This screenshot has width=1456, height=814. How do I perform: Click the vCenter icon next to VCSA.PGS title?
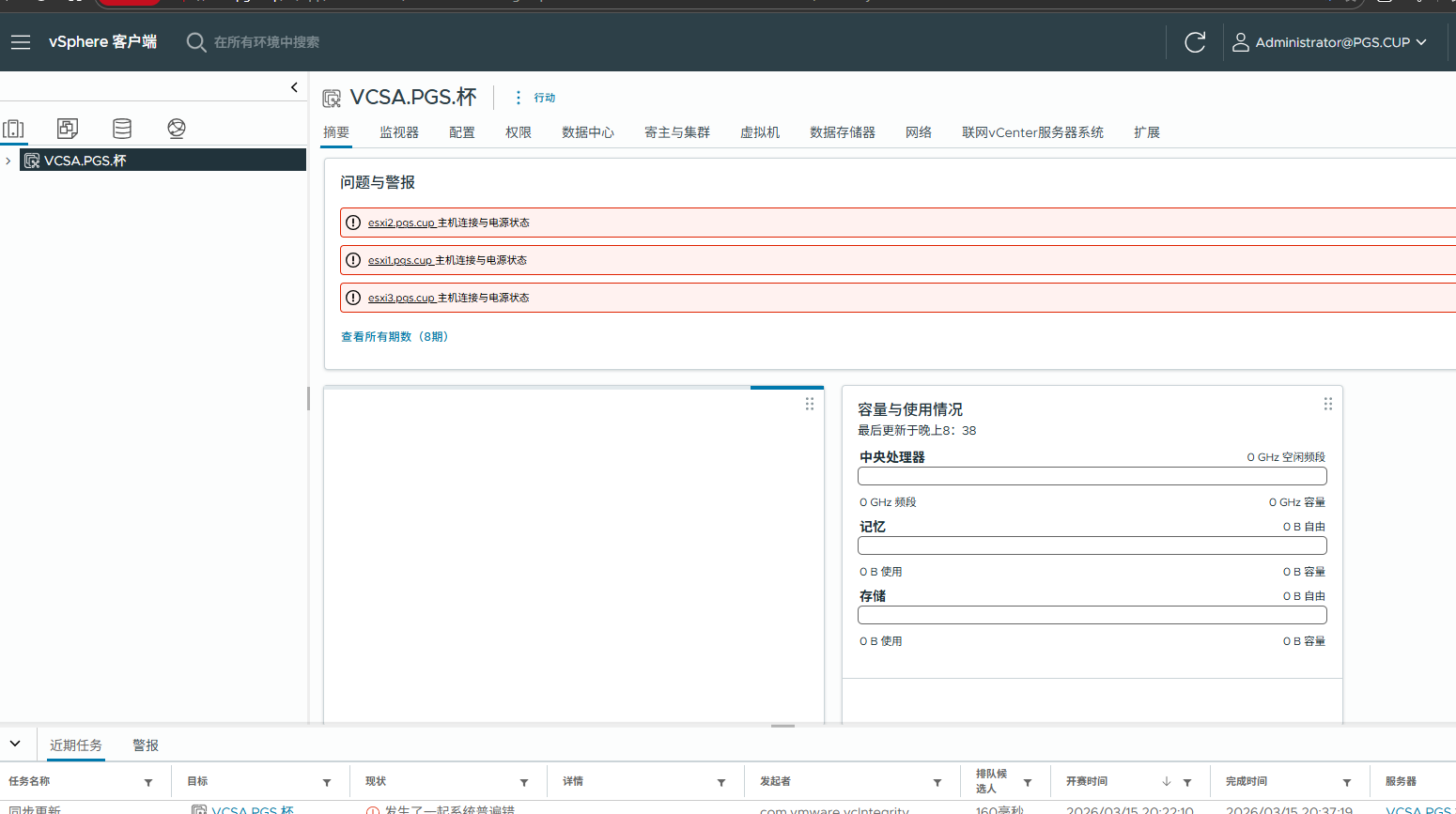pyautogui.click(x=332, y=99)
